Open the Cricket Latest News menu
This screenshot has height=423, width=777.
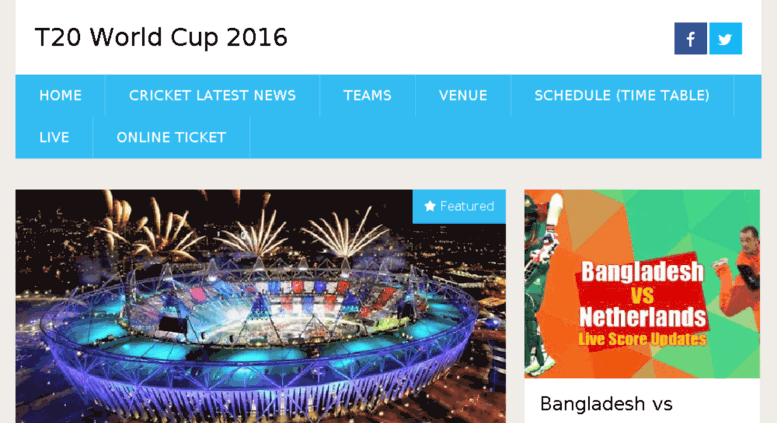click(x=213, y=96)
